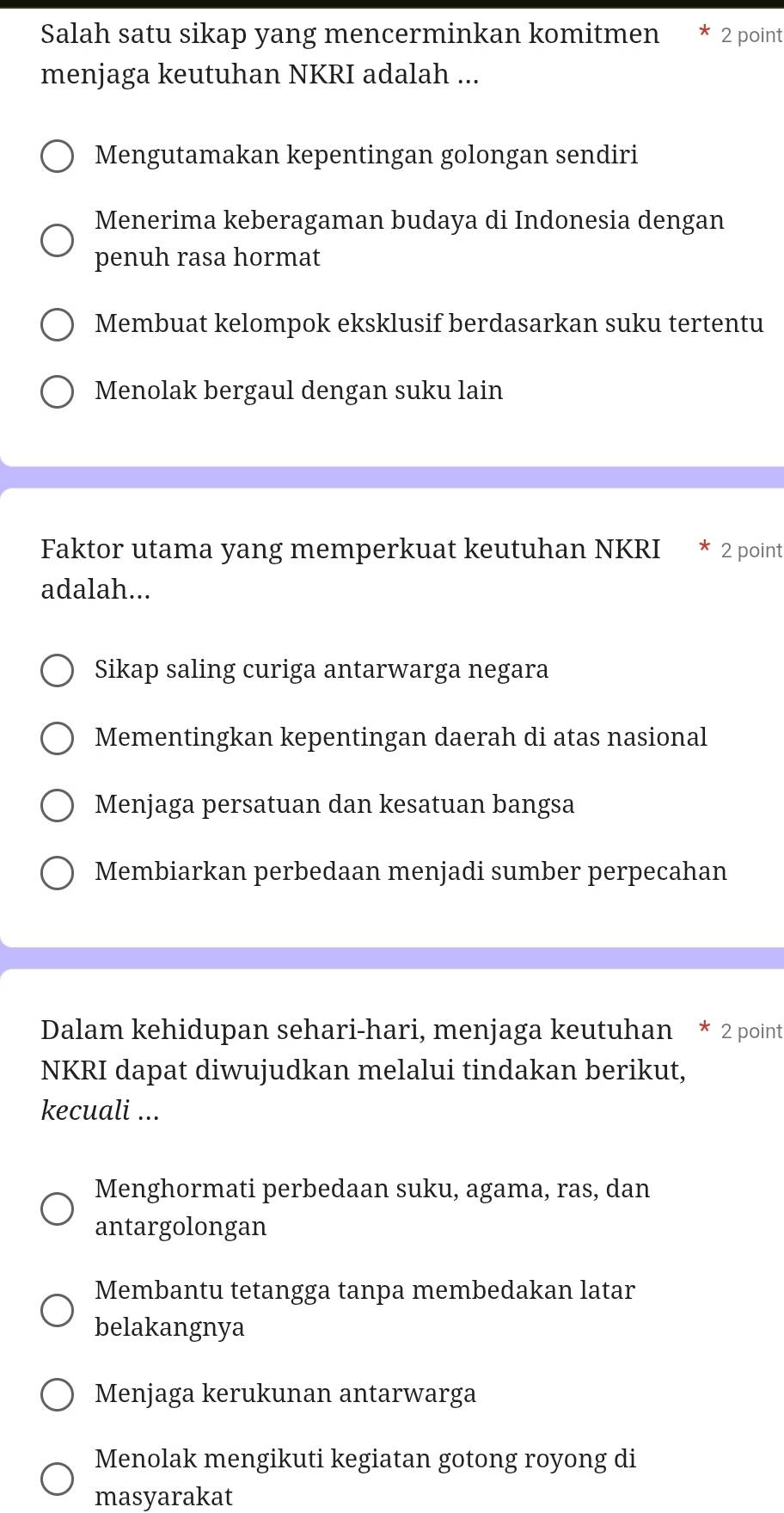Viewport: 784px width, 1513px height.
Task: Click "2 point" label beside "Dalam kehidupan sehari-hari" question
Action: pyautogui.click(x=751, y=1031)
